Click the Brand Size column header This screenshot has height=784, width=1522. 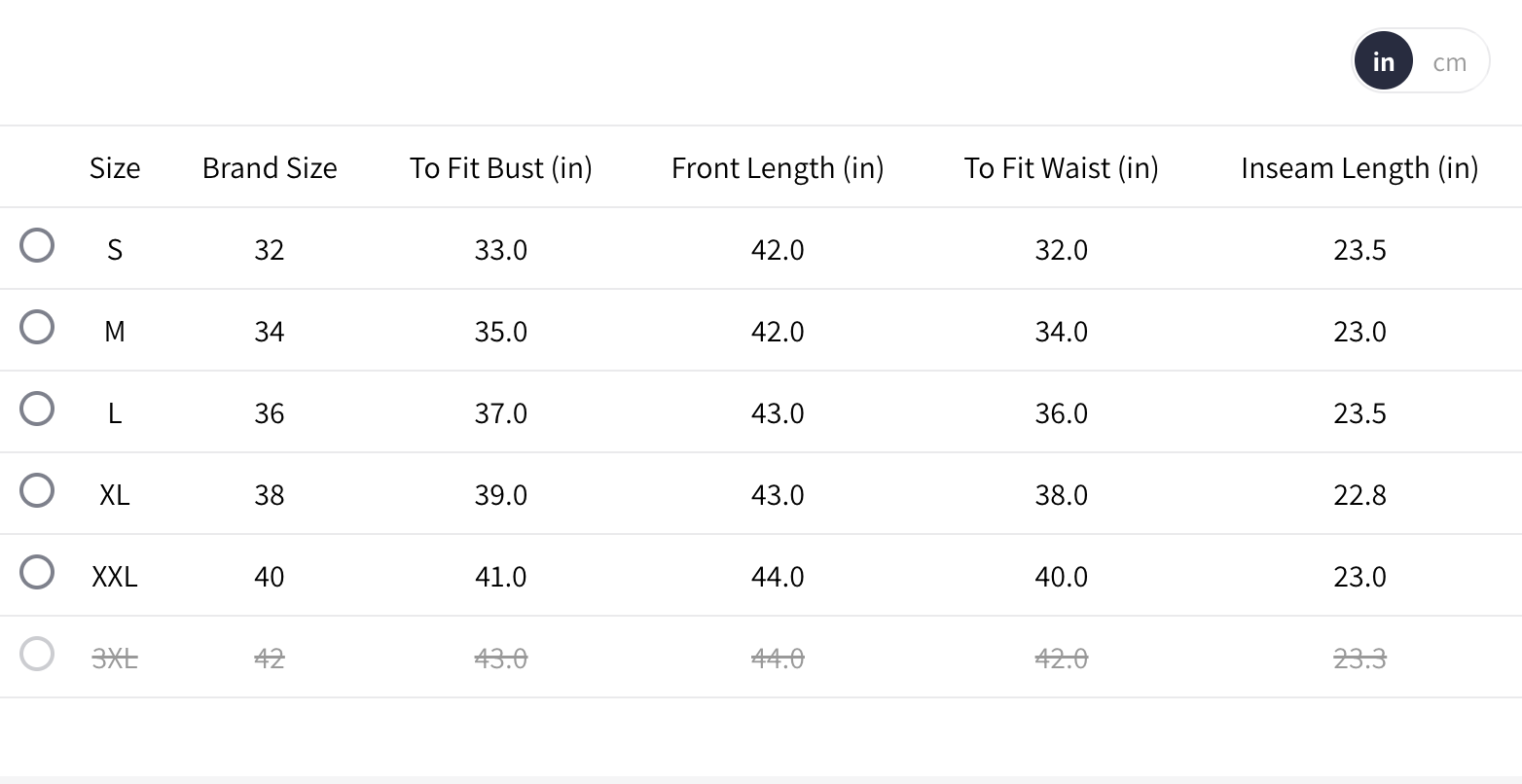(270, 168)
